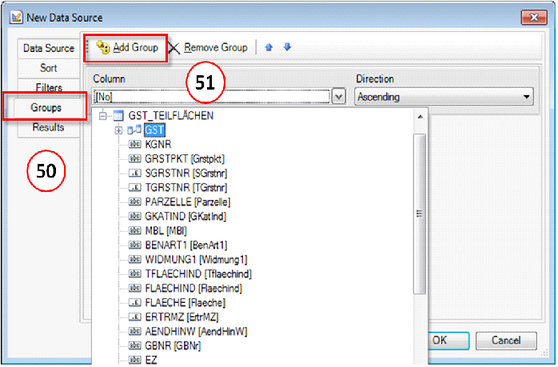The height and width of the screenshot is (367, 558).
Task: Open the Results tab
Action: tap(48, 127)
